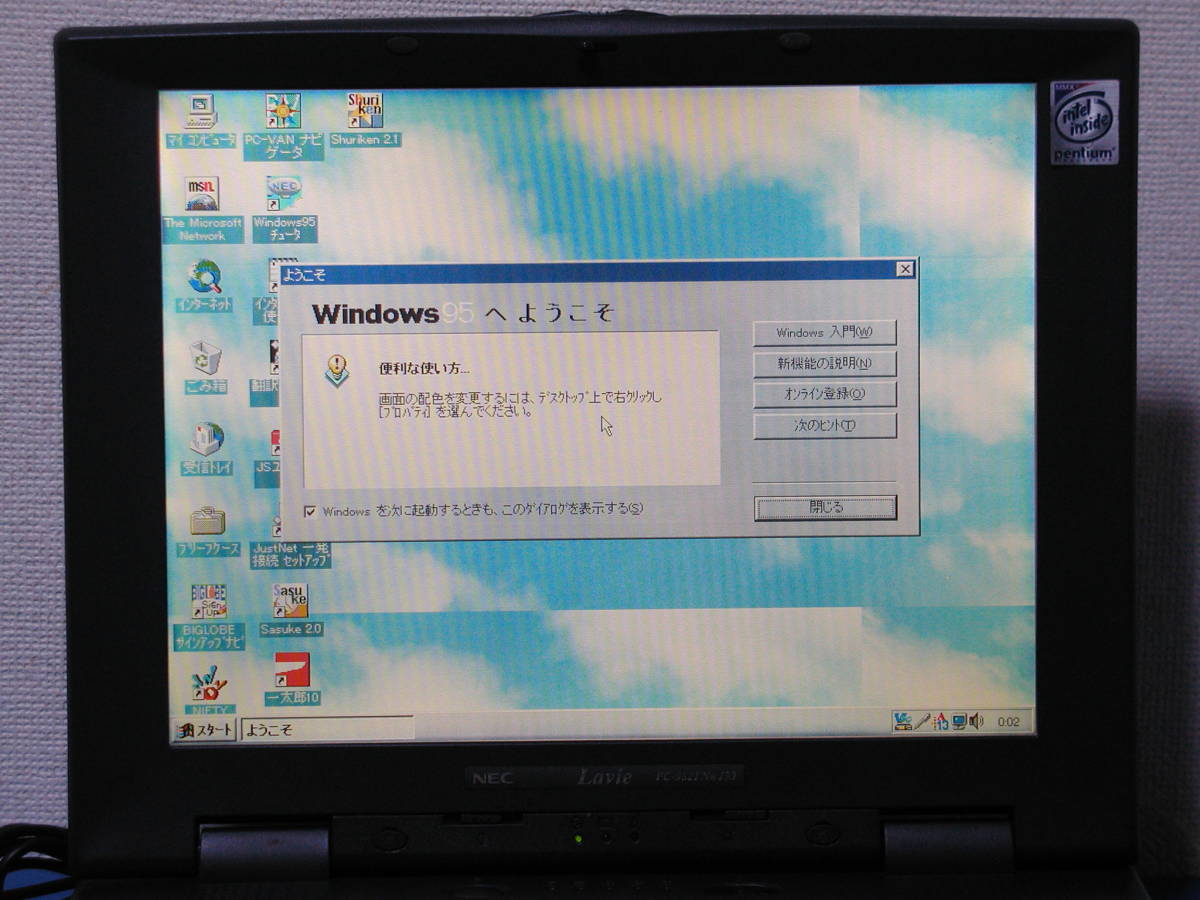Click the pen icon in the system tray
The image size is (1200, 900).
922,721
